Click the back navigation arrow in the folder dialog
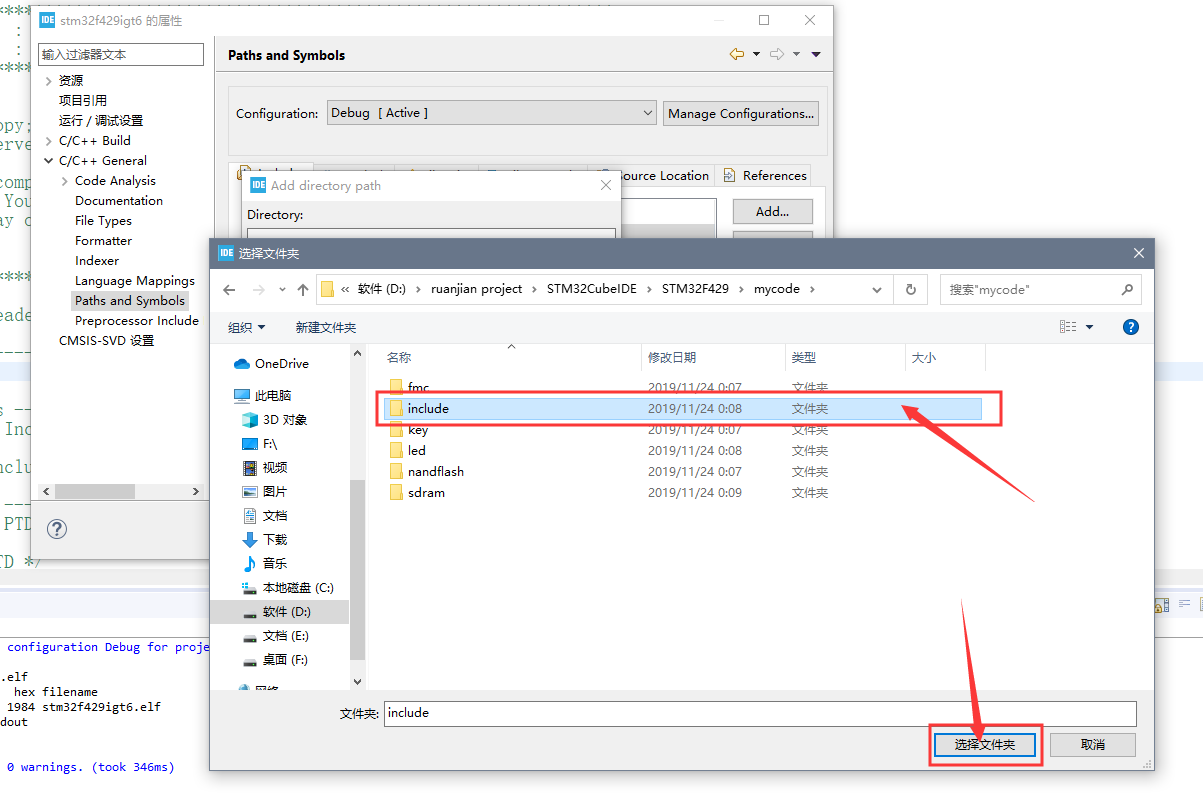 229,289
